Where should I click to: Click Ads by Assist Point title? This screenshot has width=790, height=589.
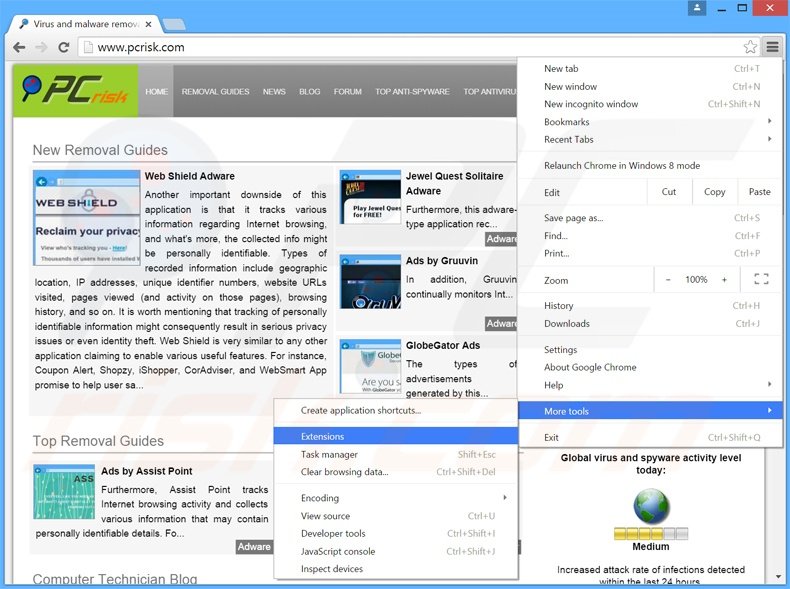(x=147, y=471)
